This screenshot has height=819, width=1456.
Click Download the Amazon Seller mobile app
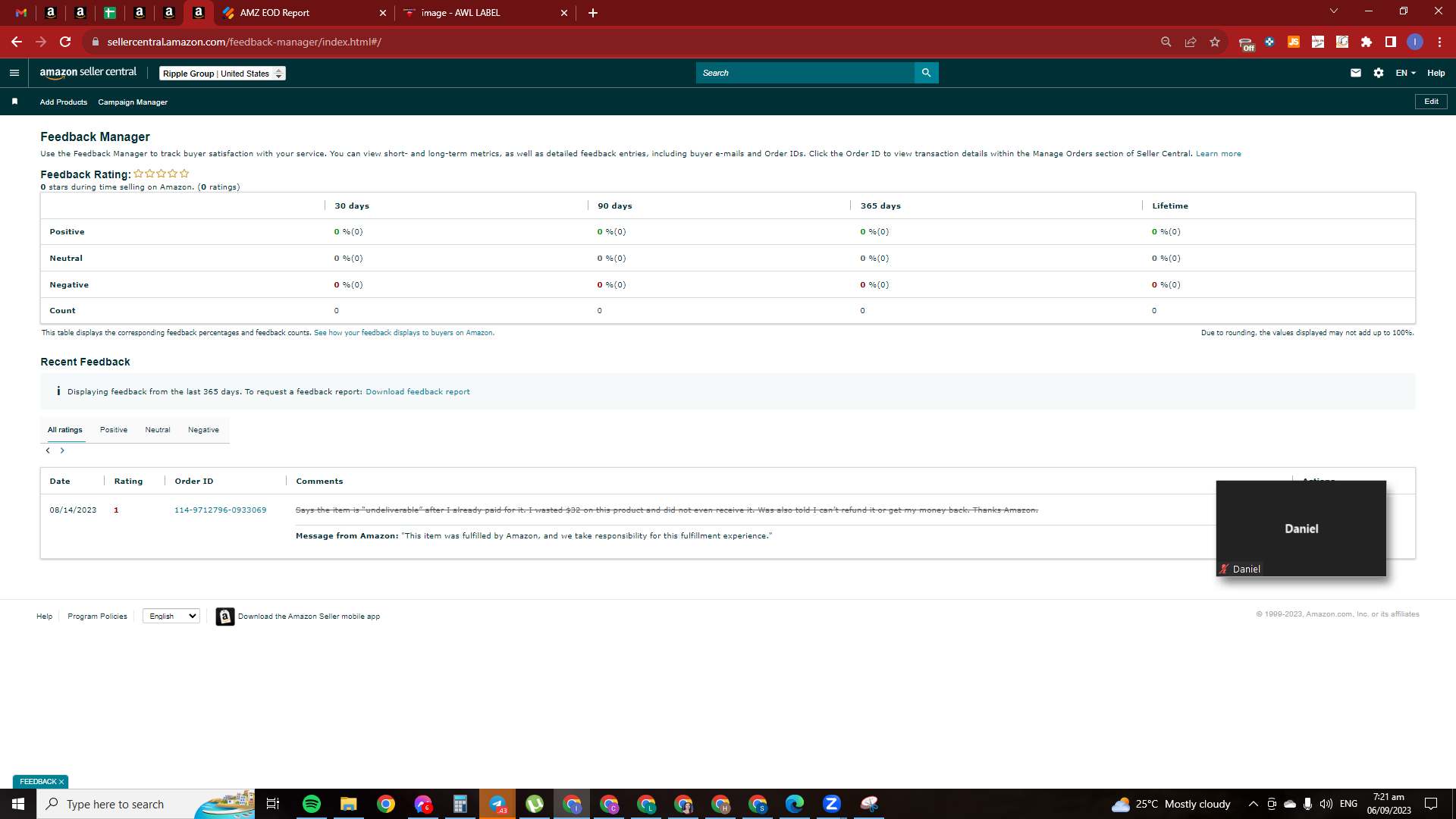click(309, 617)
